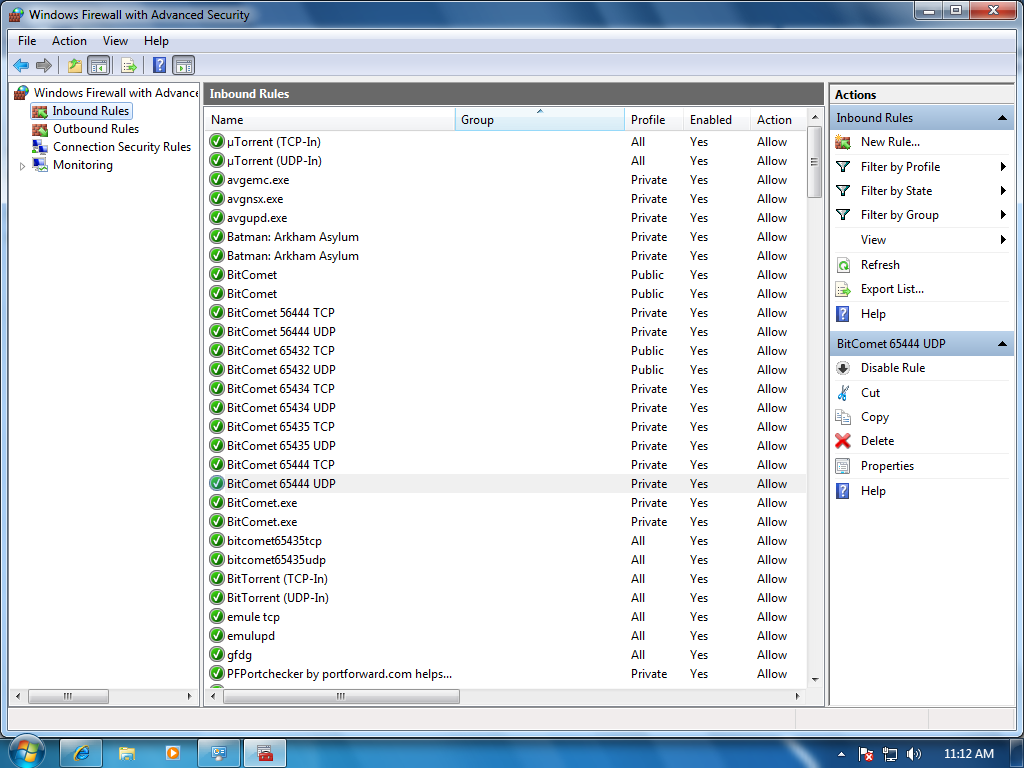Viewport: 1024px width, 768px height.
Task: Open Internet Explorer from the taskbar
Action: point(81,754)
